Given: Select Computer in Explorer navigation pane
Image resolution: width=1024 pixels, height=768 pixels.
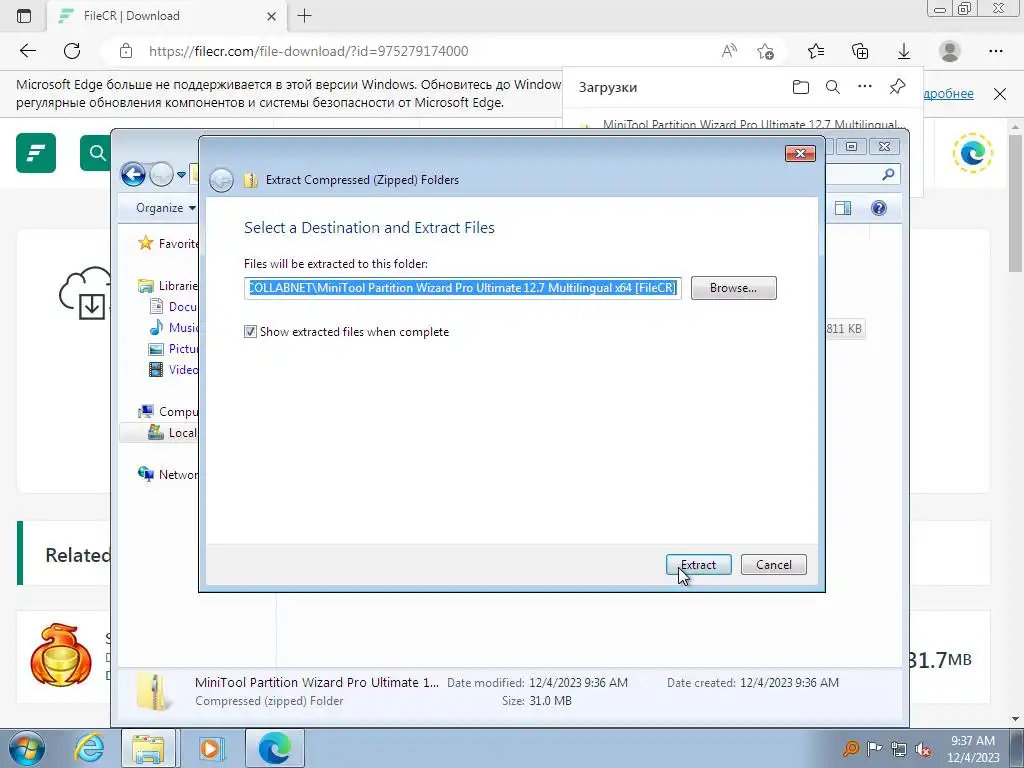Looking at the screenshot, I should (167, 411).
